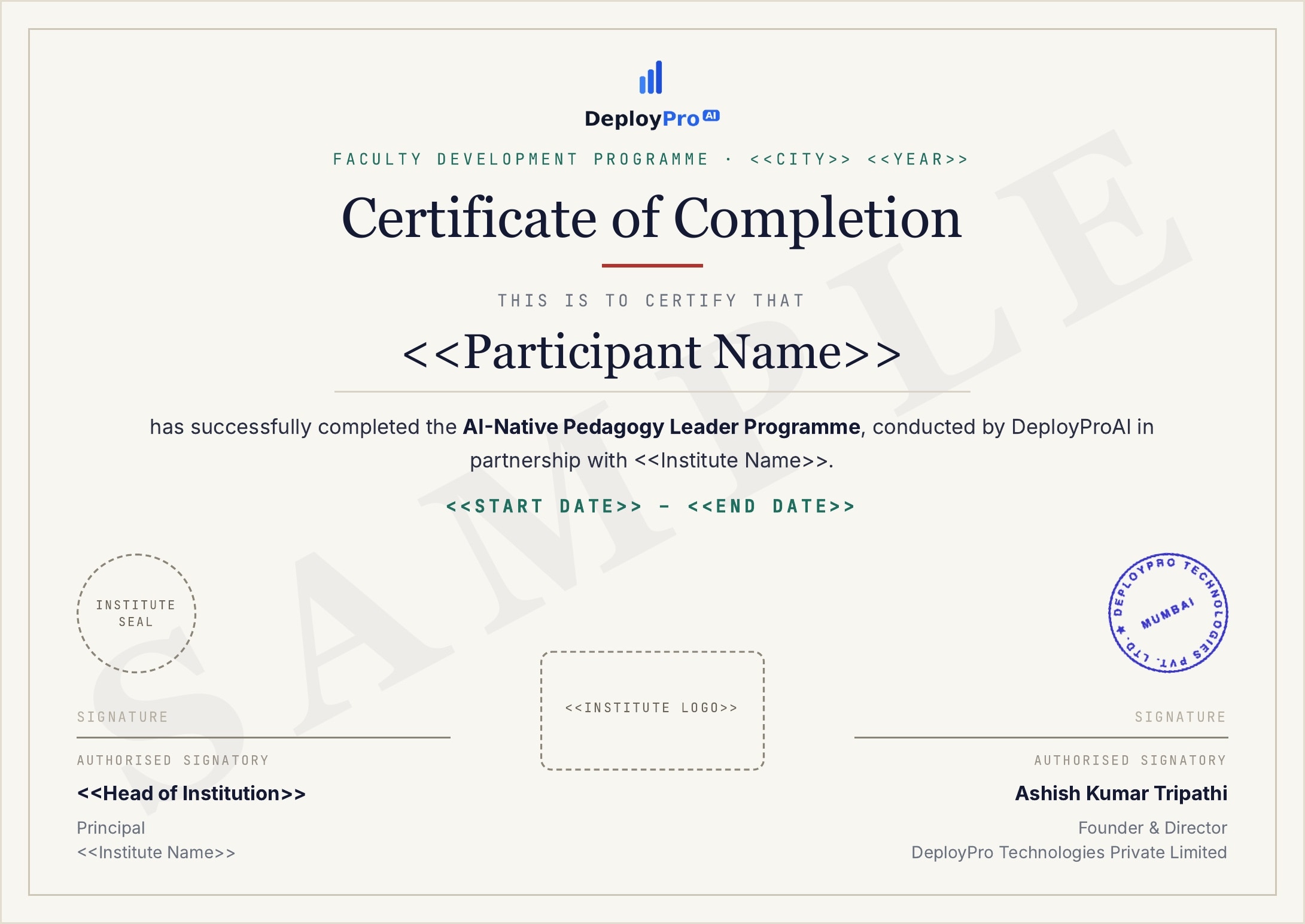Click 'FACULTY DEVELOPMENT PROGRAMME' heading text
Screen dimensions: 1305x924
(521, 159)
